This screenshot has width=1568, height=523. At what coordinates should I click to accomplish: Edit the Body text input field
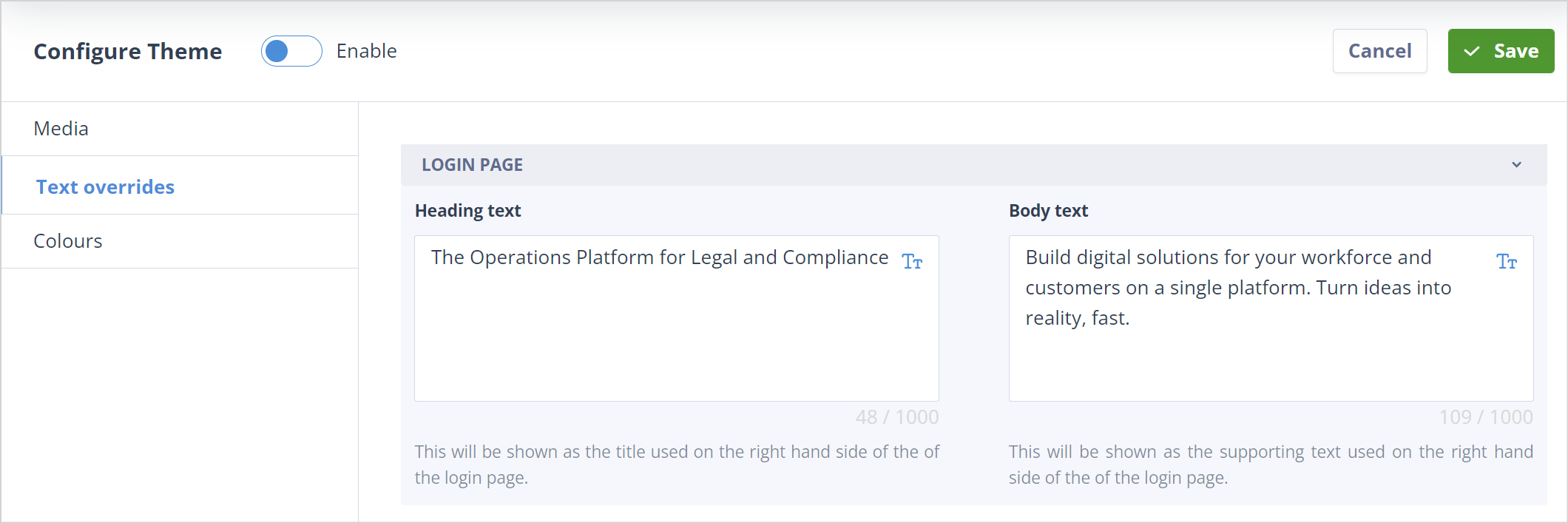(x=1271, y=318)
